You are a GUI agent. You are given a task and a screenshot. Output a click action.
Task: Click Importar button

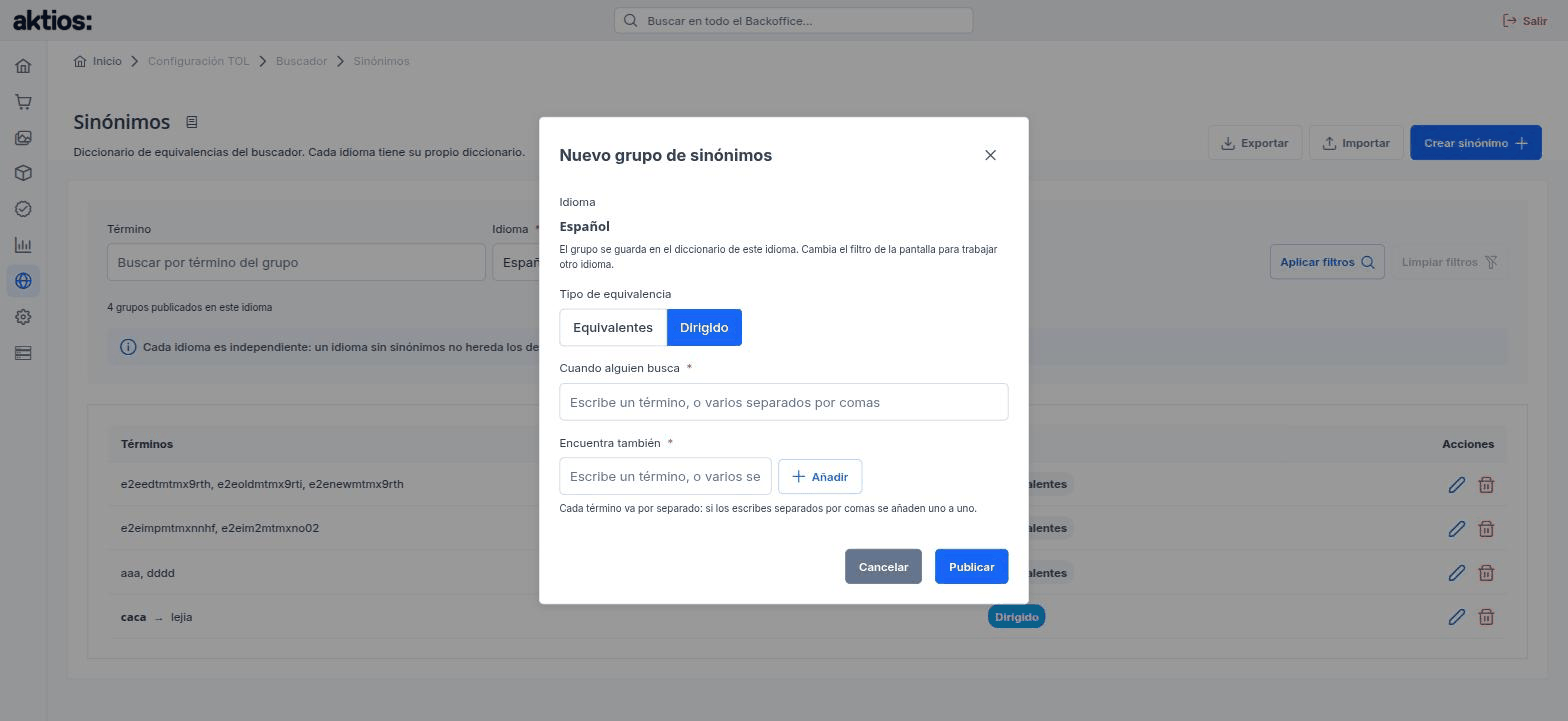1356,143
